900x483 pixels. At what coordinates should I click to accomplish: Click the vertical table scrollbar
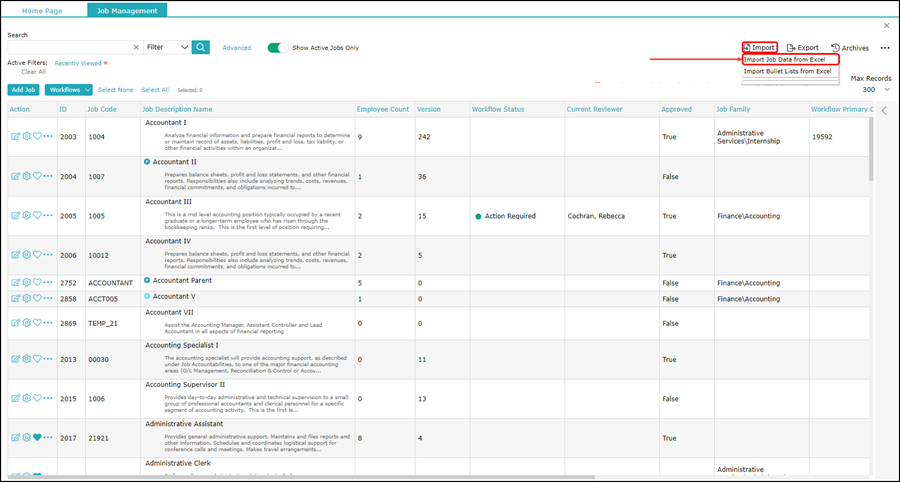871,149
